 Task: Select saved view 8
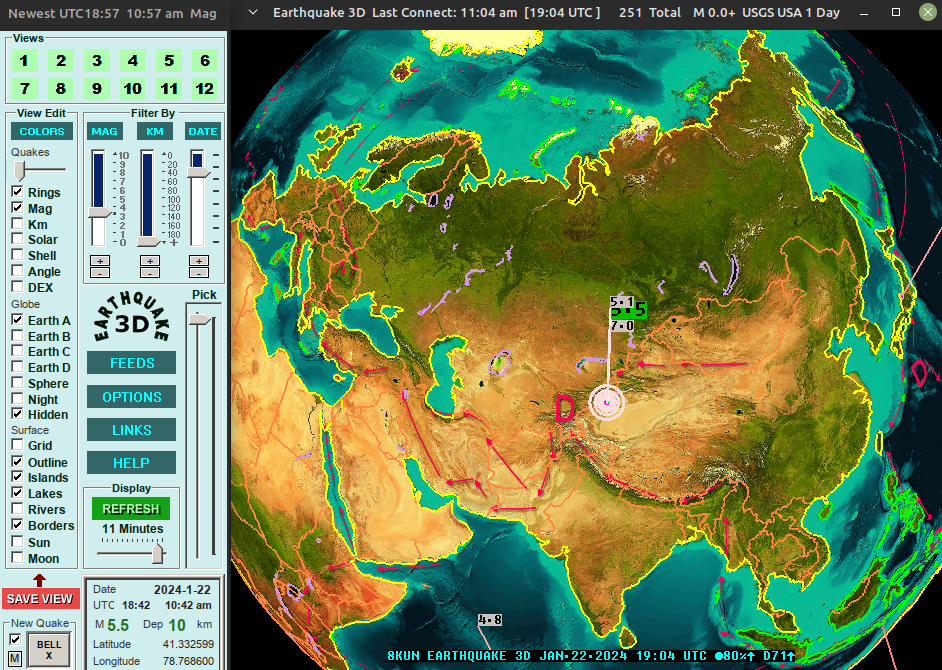coord(61,89)
